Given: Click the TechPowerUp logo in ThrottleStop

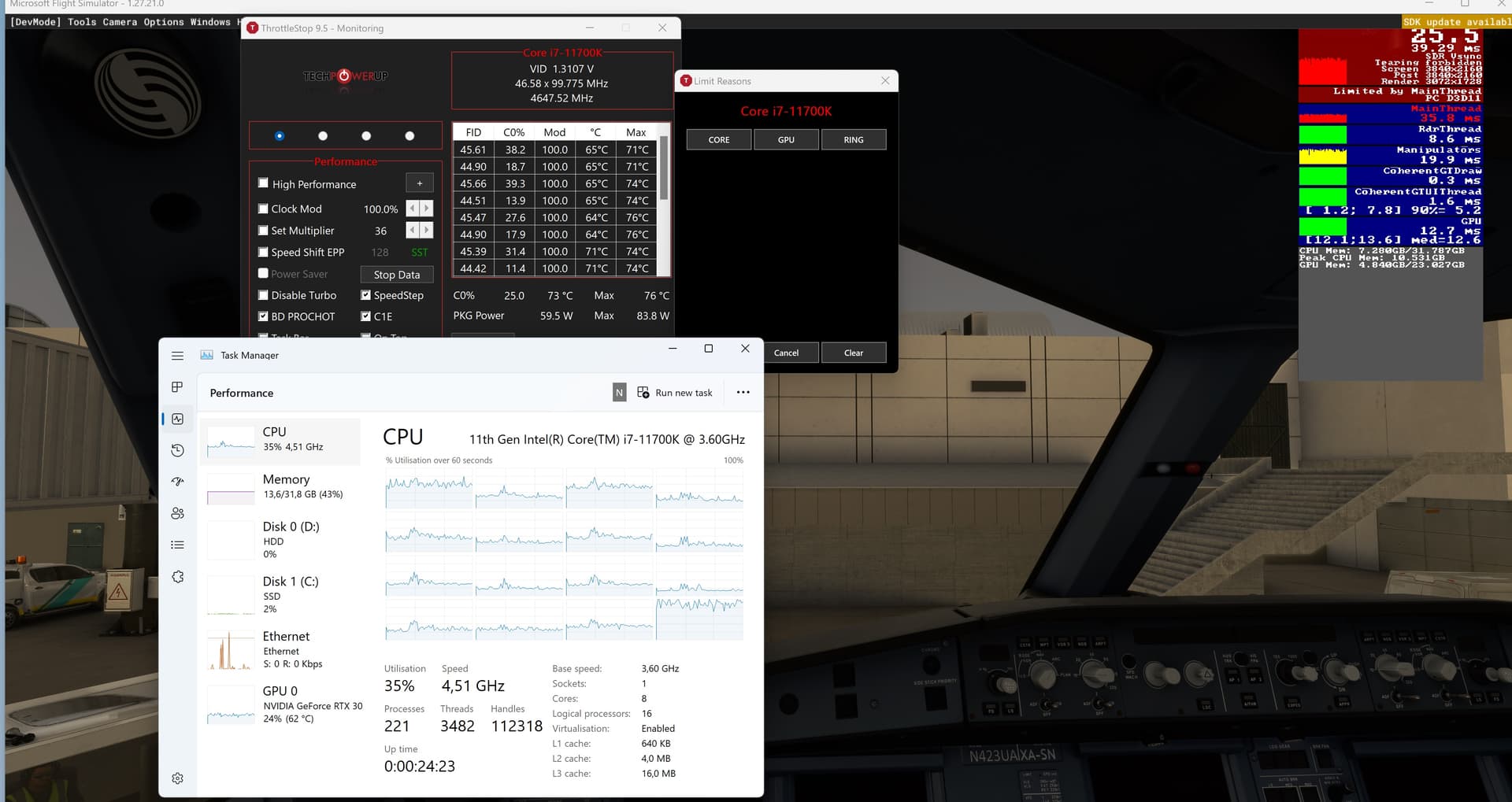Looking at the screenshot, I should coord(345,76).
